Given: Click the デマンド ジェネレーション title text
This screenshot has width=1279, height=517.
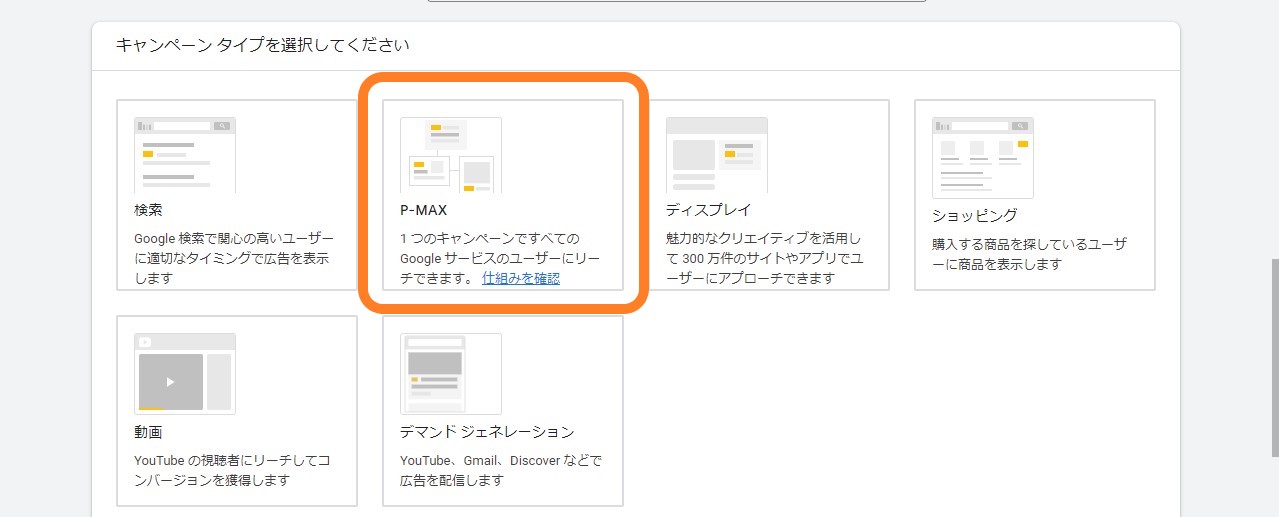Looking at the screenshot, I should point(487,432).
